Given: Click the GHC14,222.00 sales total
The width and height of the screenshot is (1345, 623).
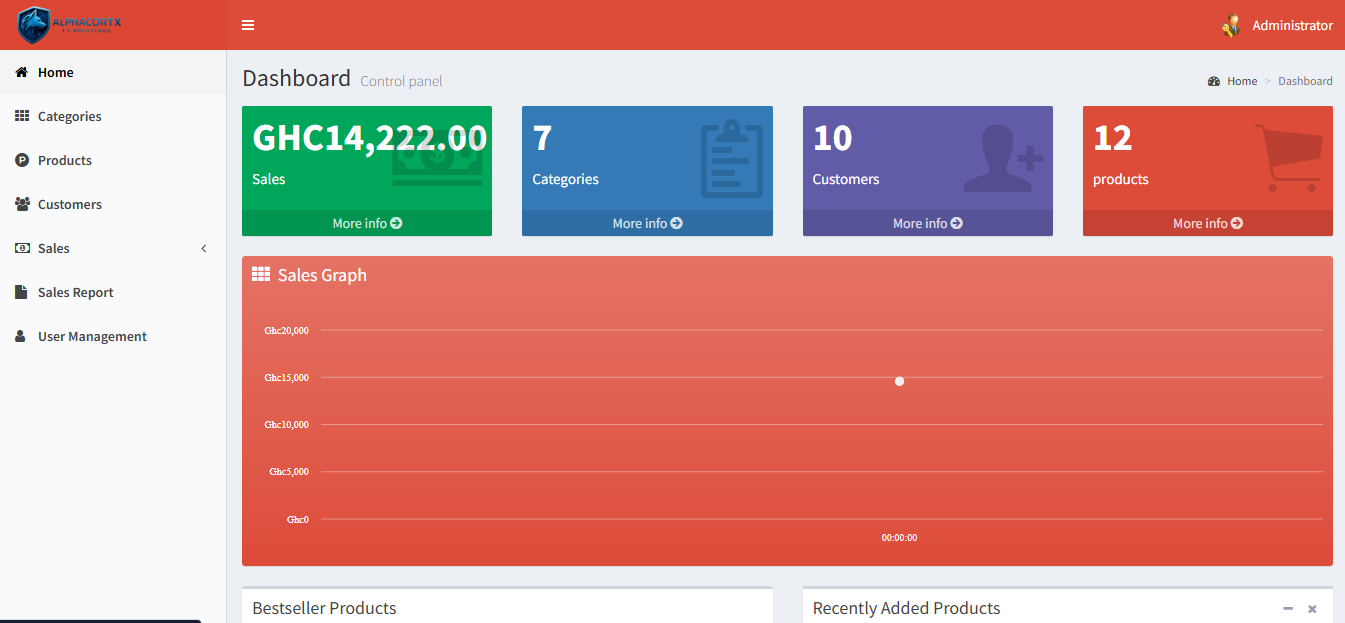Looking at the screenshot, I should pyautogui.click(x=370, y=137).
